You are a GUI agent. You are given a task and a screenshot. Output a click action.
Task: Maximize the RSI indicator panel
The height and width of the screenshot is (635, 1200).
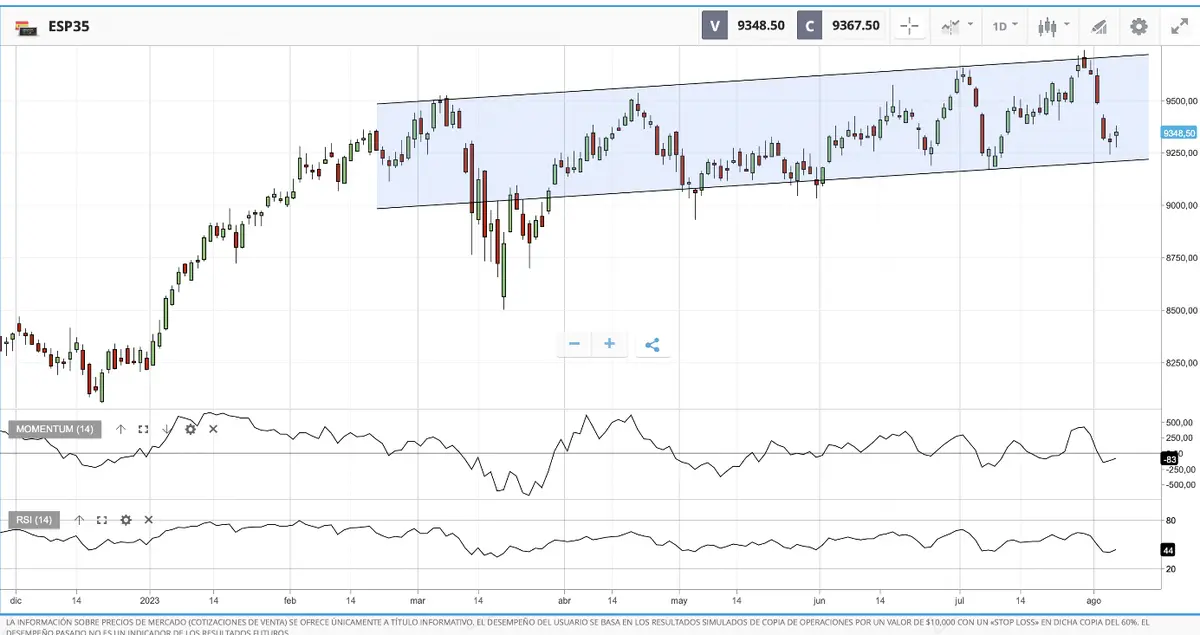coord(102,520)
